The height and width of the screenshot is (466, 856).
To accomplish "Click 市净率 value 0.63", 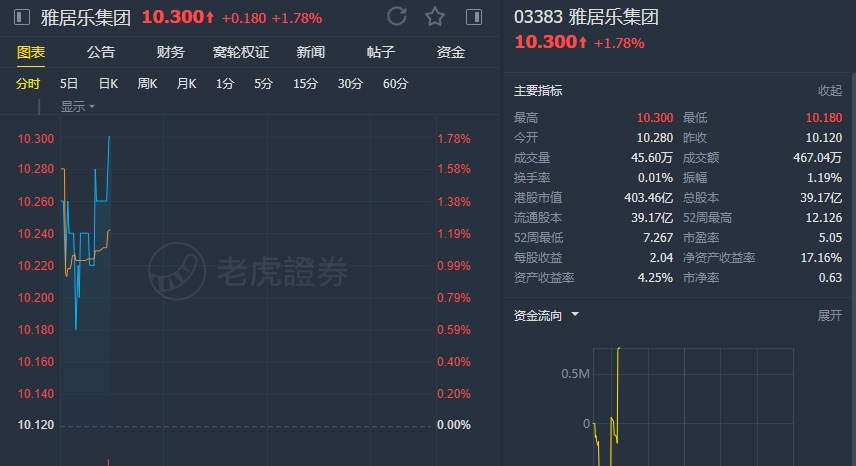I will pyautogui.click(x=830, y=278).
